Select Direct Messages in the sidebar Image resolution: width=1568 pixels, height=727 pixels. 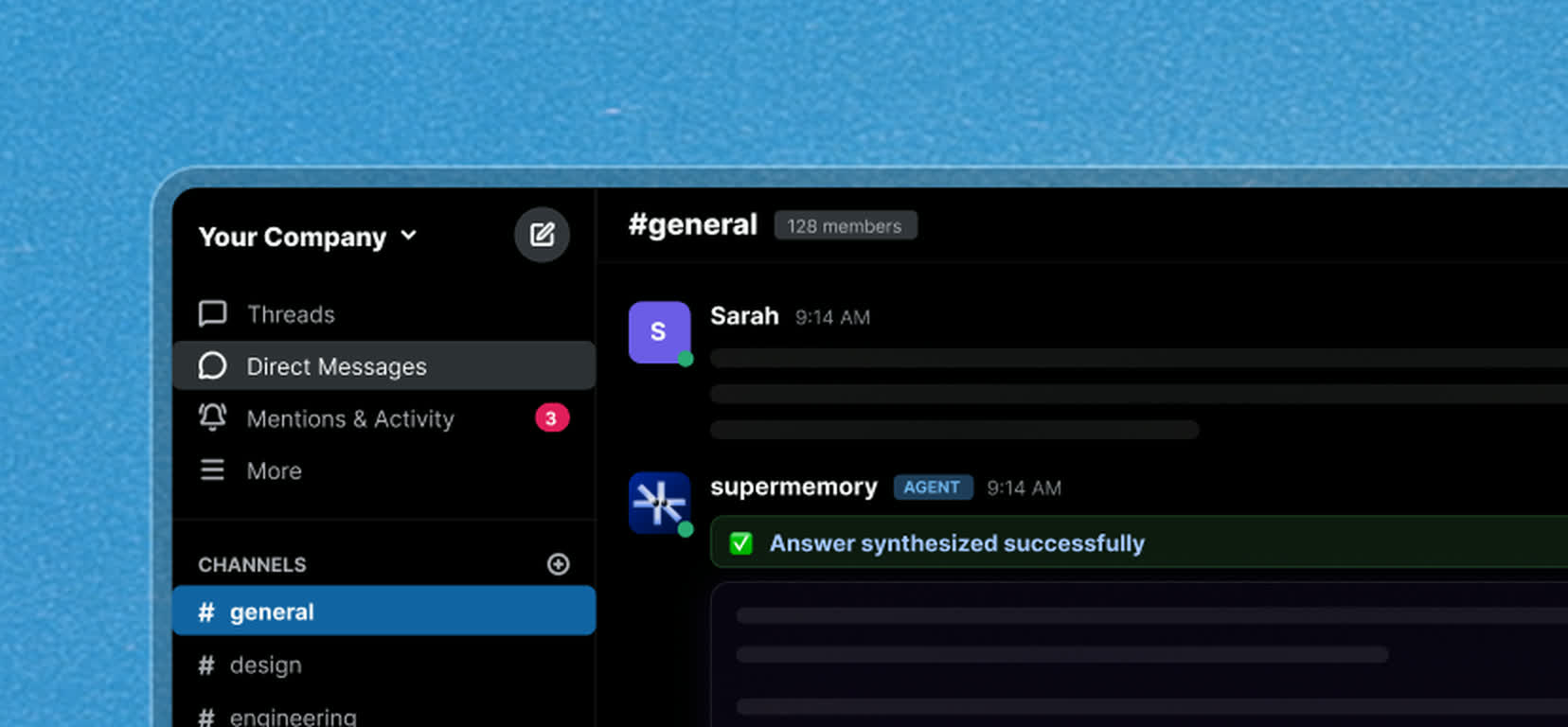[384, 366]
